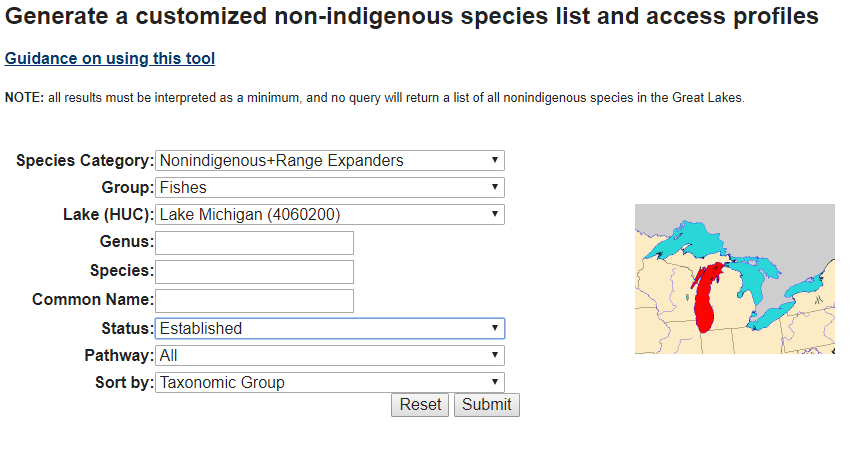Viewport: 852px width, 451px height.
Task: Click the page heading text
Action: (412, 17)
